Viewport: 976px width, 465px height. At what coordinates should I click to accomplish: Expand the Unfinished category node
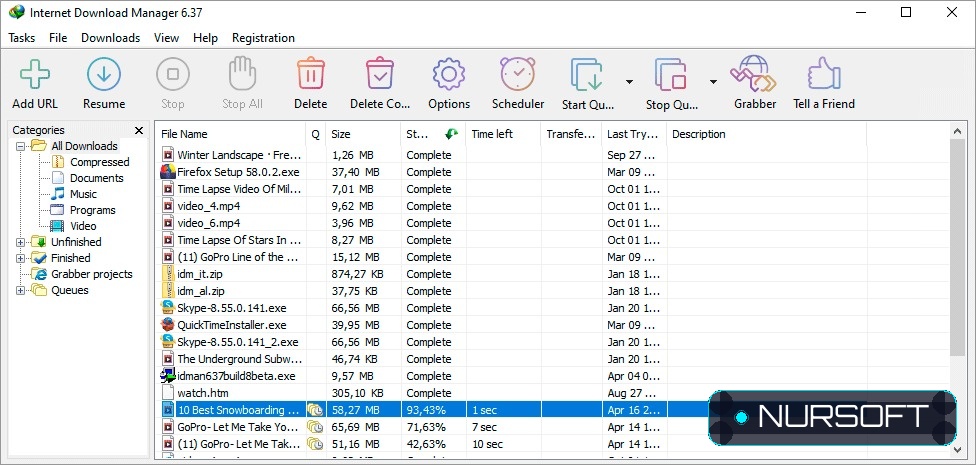(21, 242)
